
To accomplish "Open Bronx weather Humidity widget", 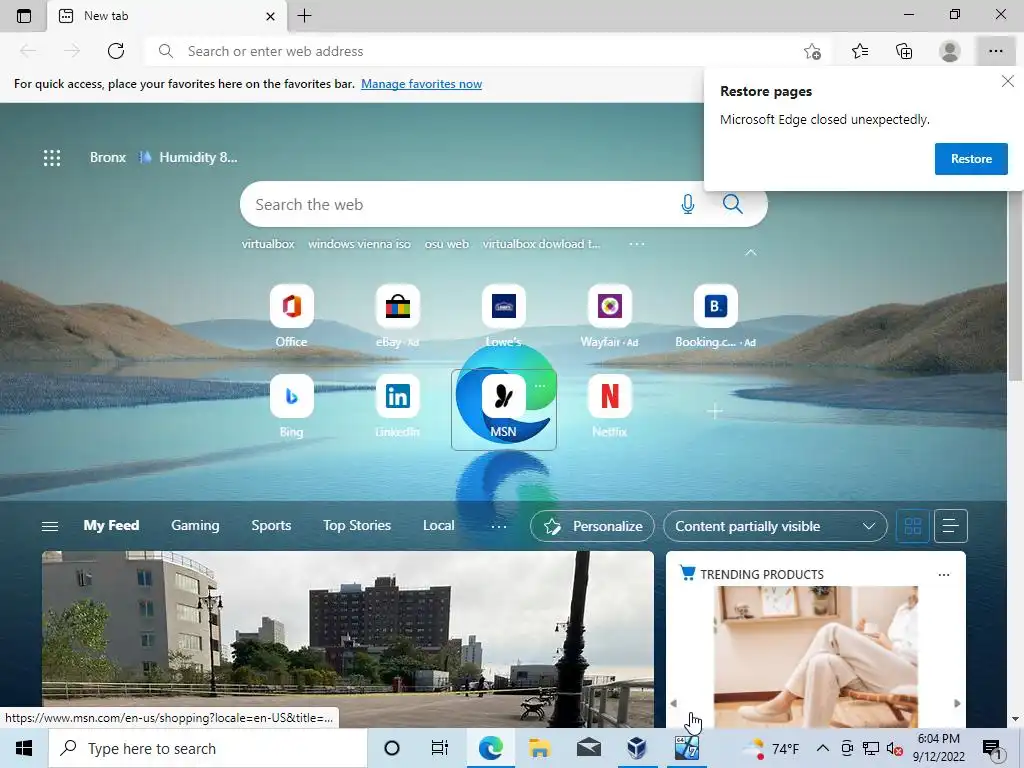I will click(163, 157).
